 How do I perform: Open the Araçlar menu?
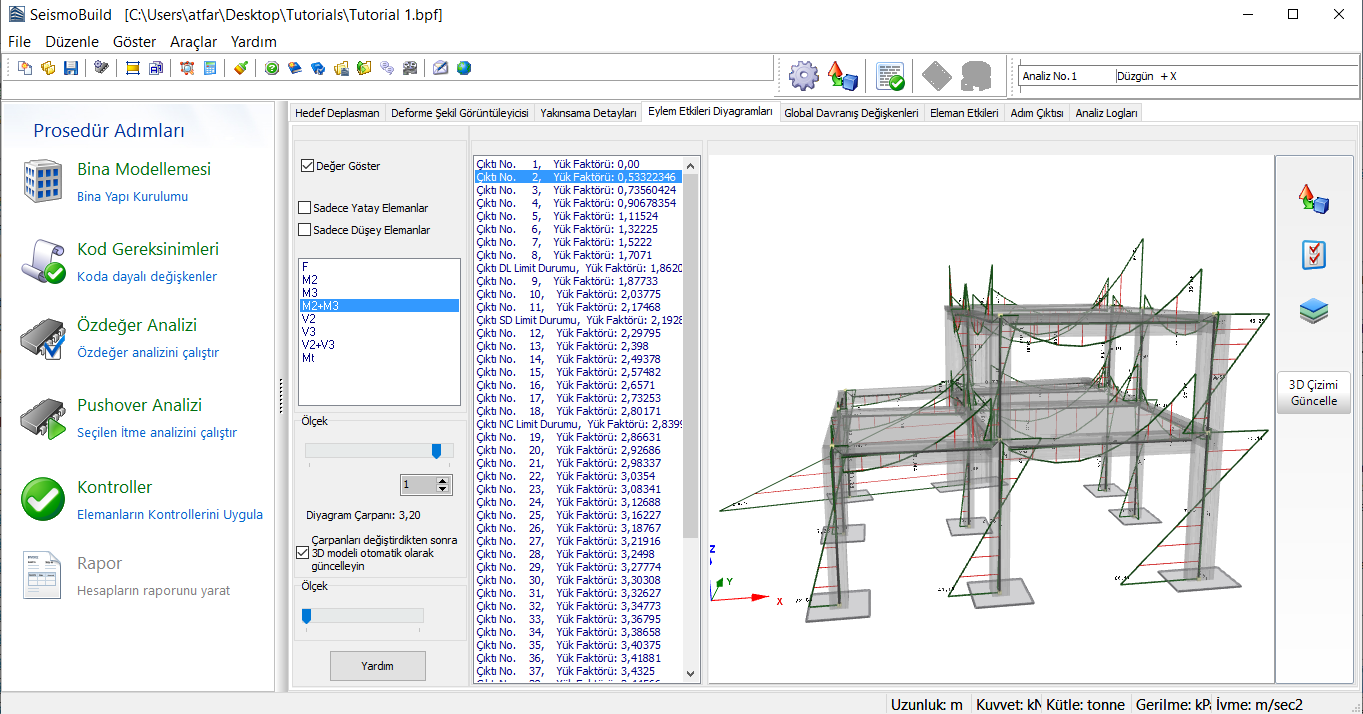point(193,42)
